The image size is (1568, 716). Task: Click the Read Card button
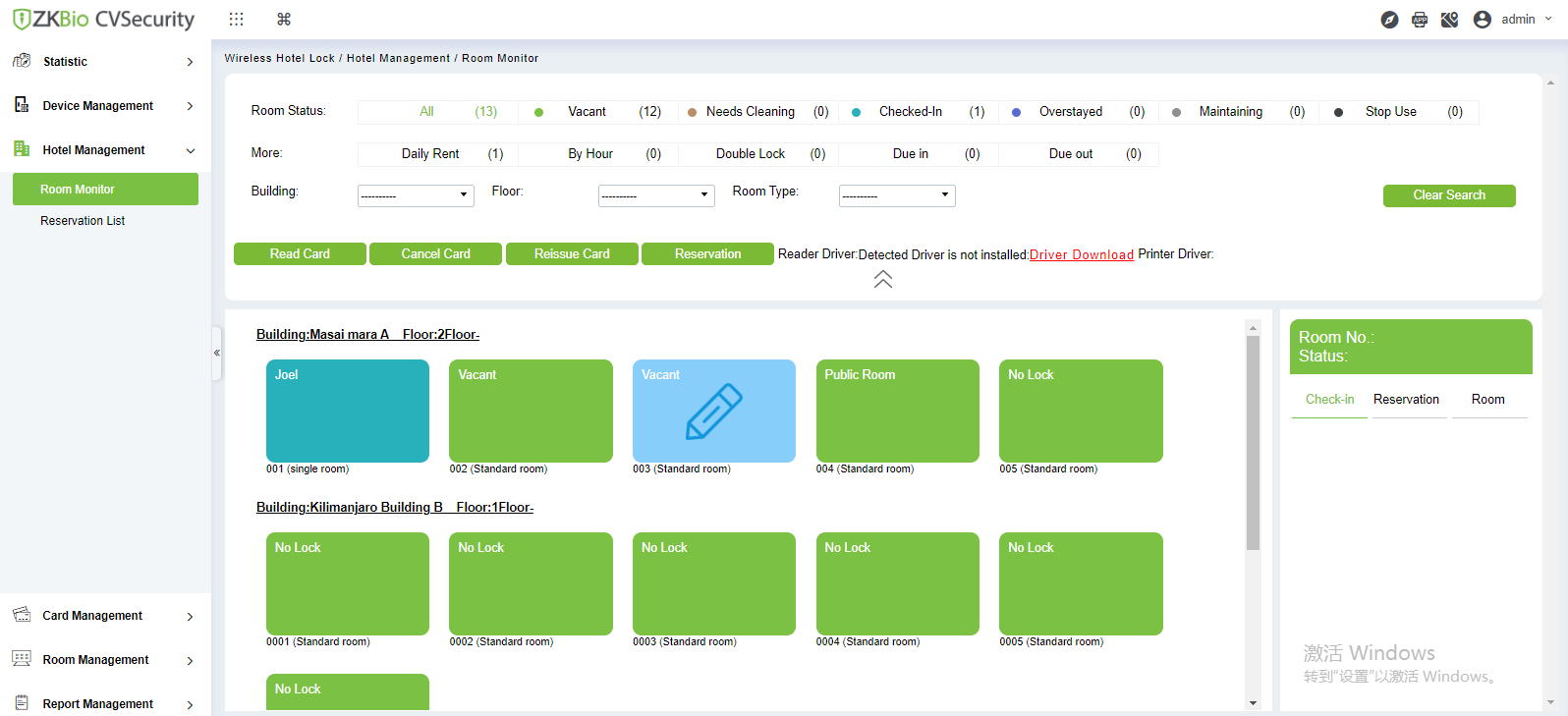(x=300, y=254)
